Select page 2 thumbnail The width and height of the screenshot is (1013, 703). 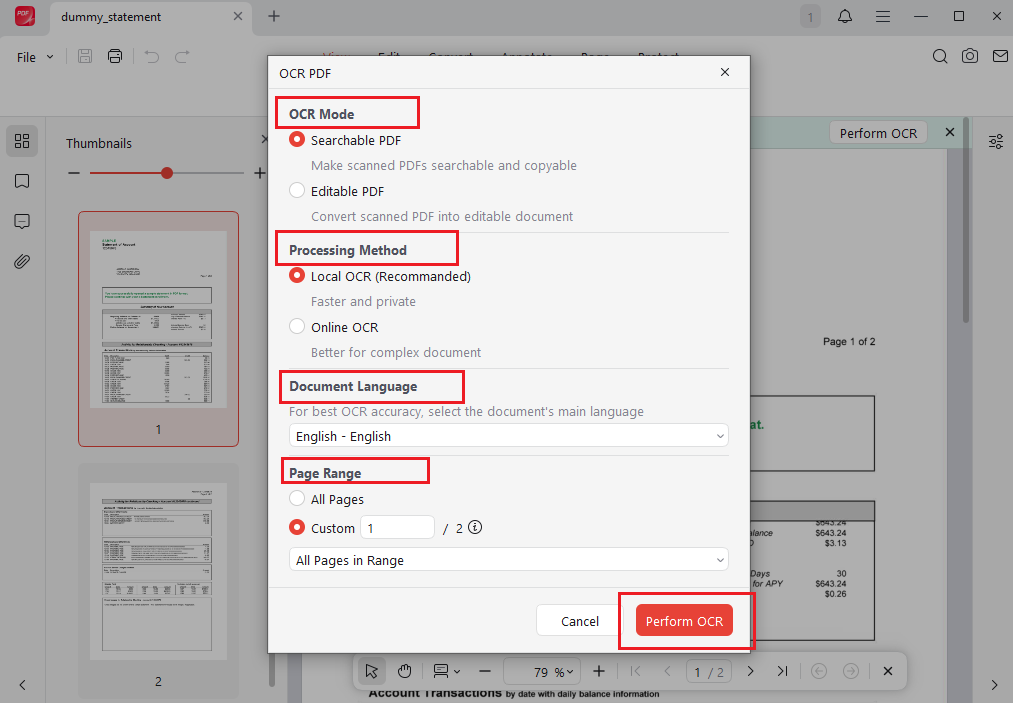[x=158, y=580]
